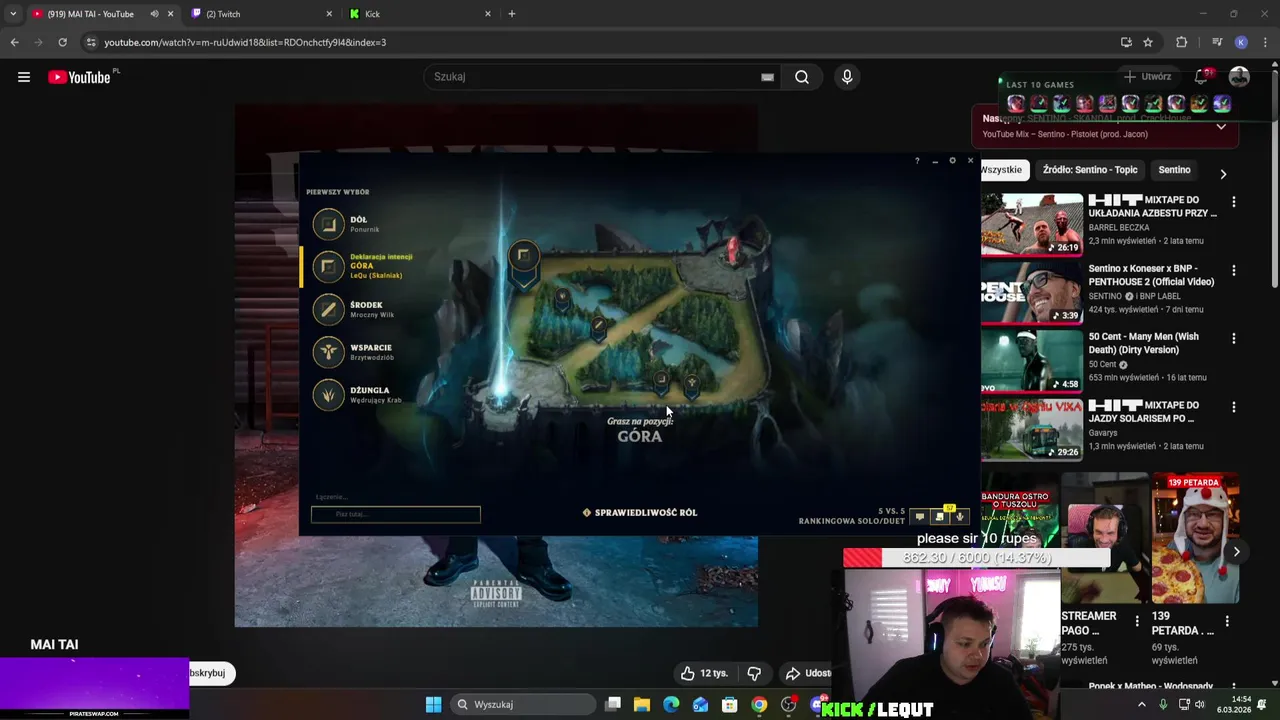Viewport: 1280px width, 720px height.
Task: Open Microsoft Edge from taskbar
Action: click(671, 704)
